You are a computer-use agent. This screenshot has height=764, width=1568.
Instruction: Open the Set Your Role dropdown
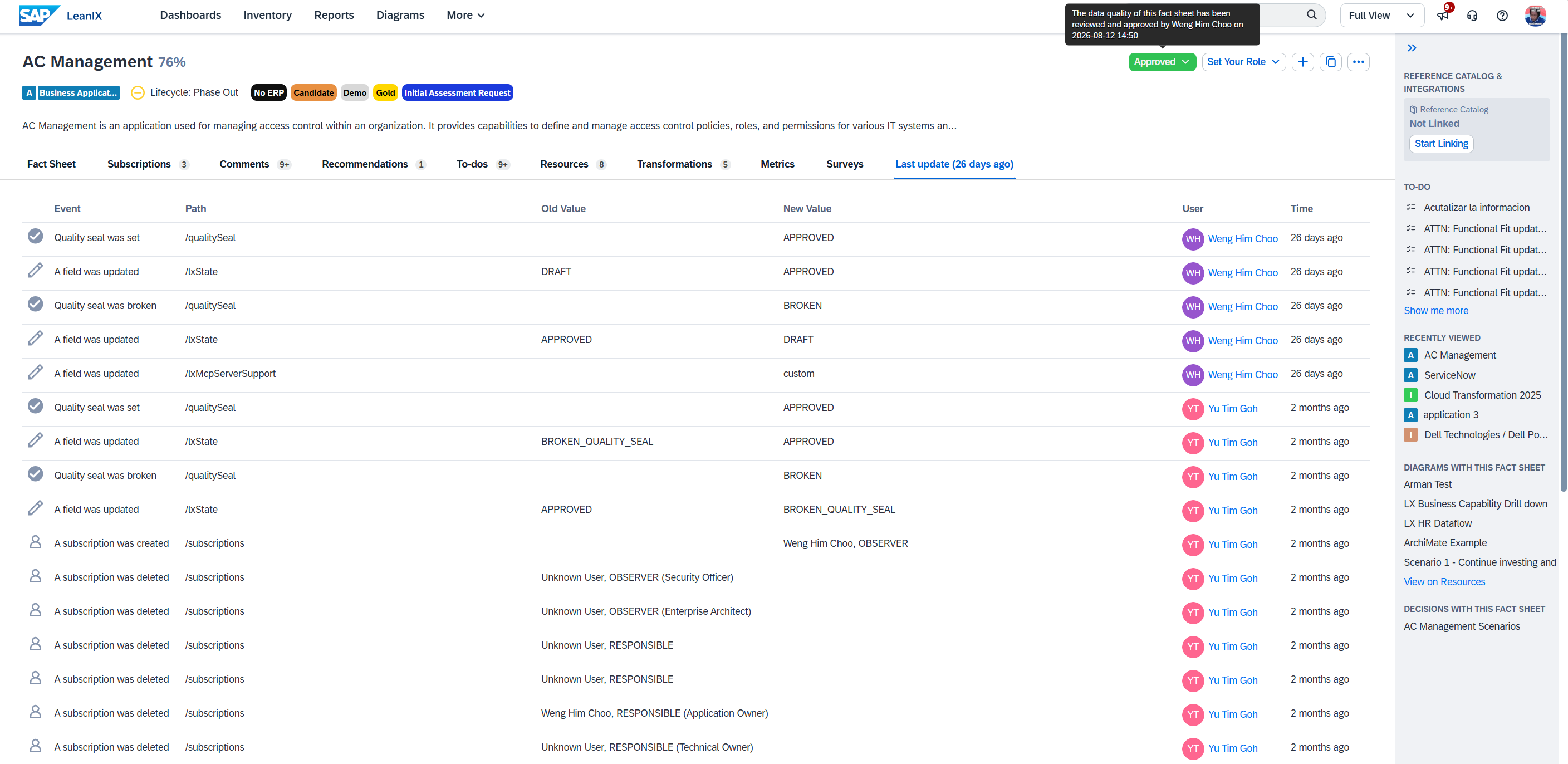coord(1243,61)
